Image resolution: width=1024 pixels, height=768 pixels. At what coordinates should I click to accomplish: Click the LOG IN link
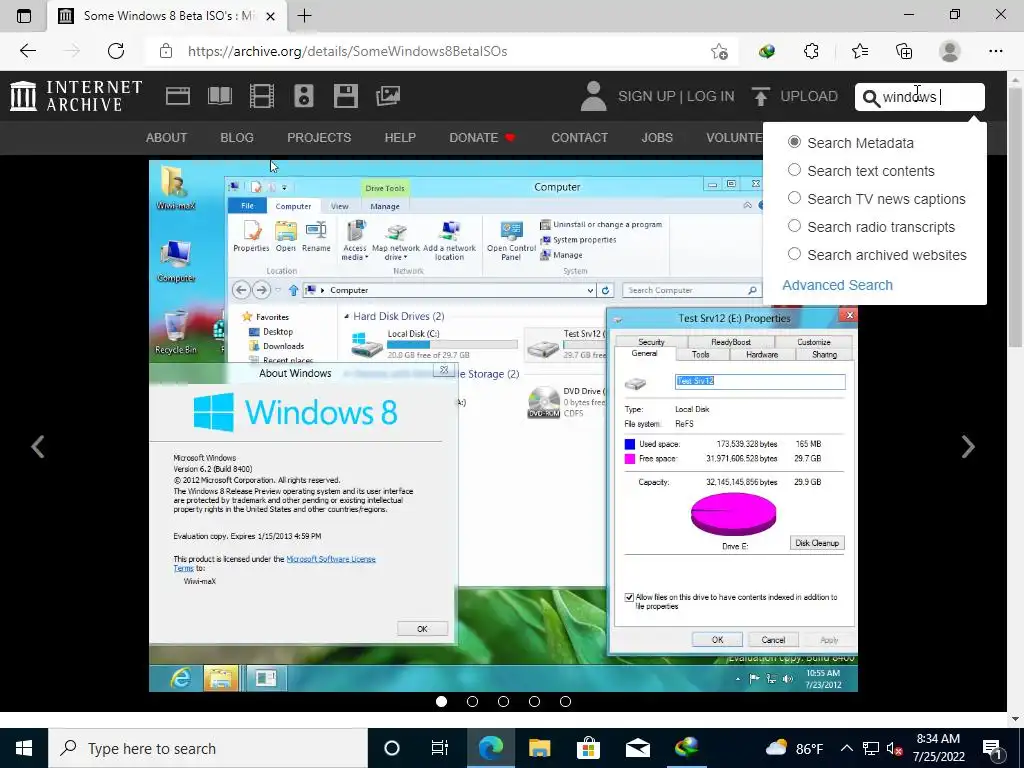click(711, 97)
